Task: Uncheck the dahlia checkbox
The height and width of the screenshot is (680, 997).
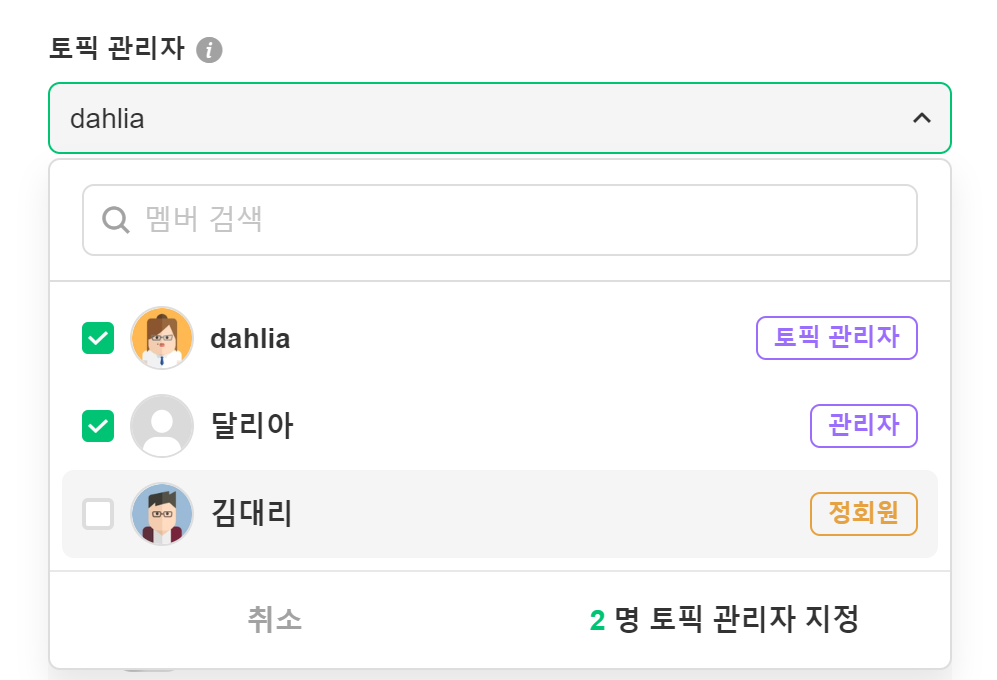Action: 98,338
